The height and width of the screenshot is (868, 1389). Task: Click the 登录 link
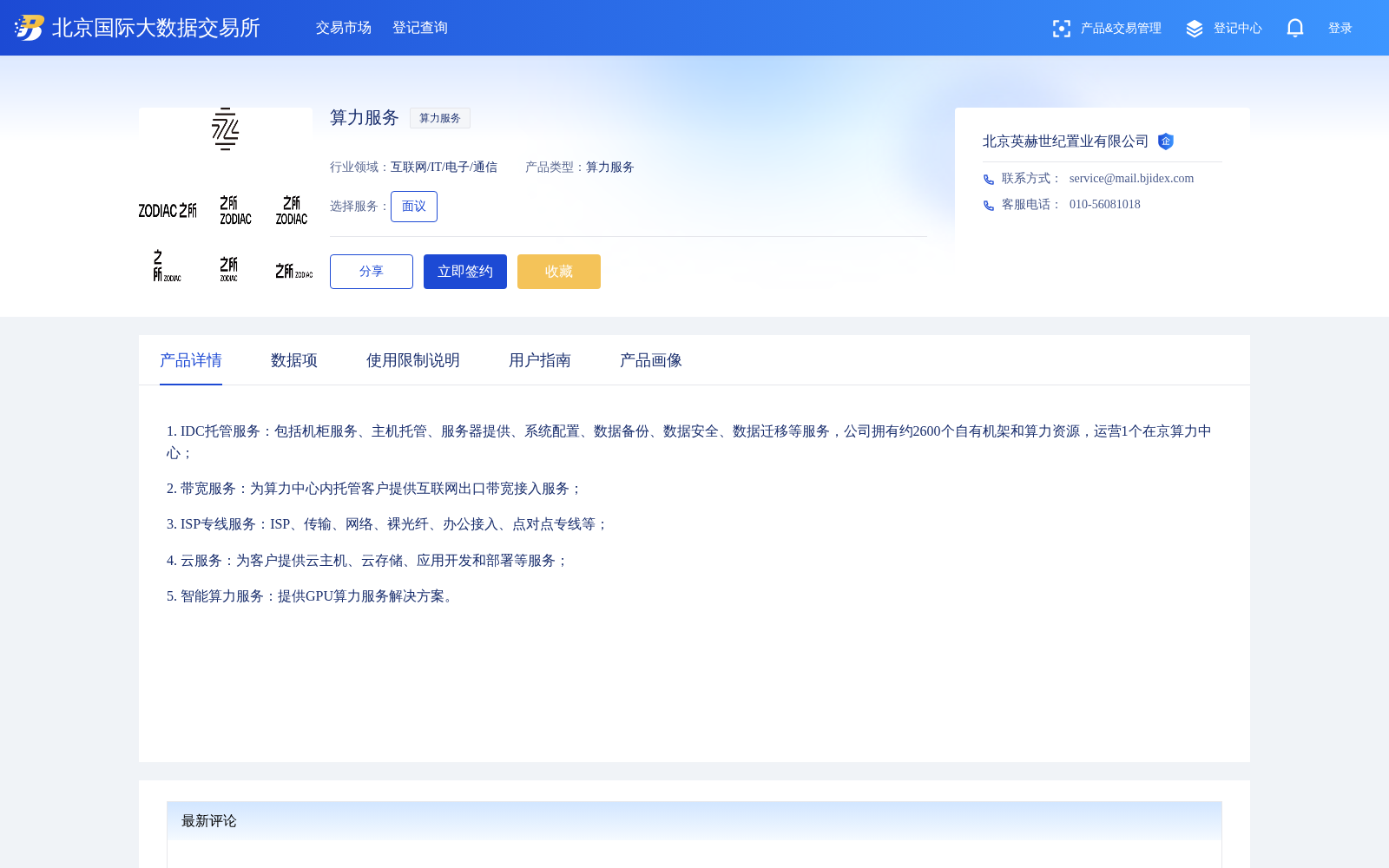pos(1340,29)
